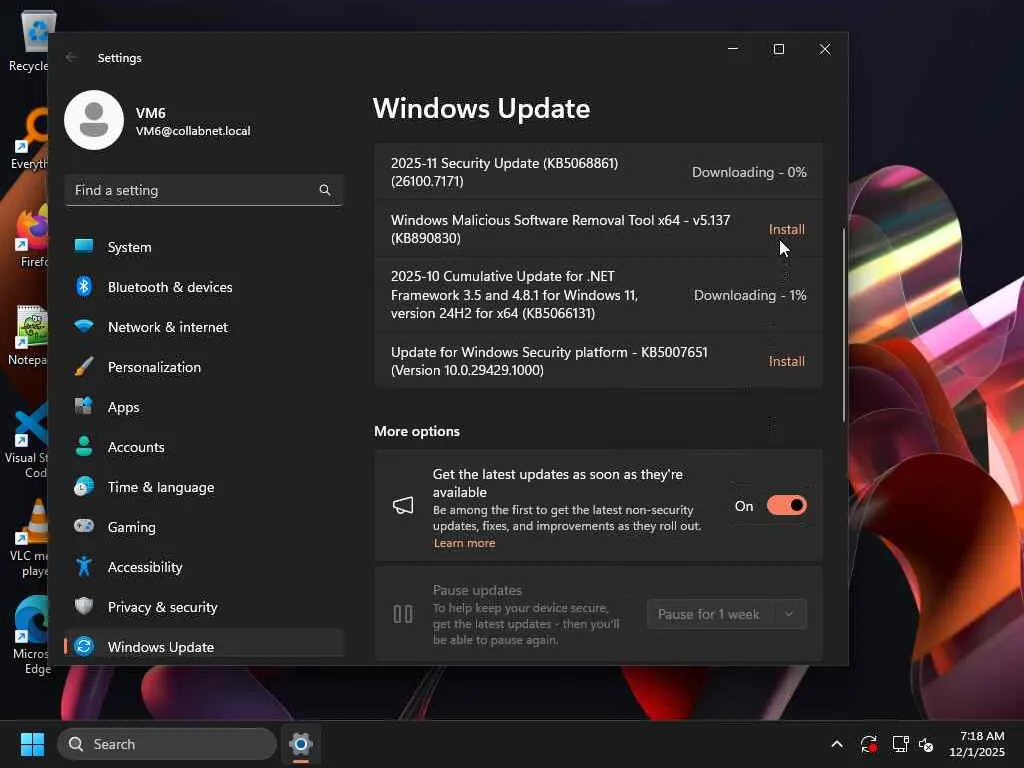Click the Apps grid icon
The image size is (1024, 768).
(84, 406)
